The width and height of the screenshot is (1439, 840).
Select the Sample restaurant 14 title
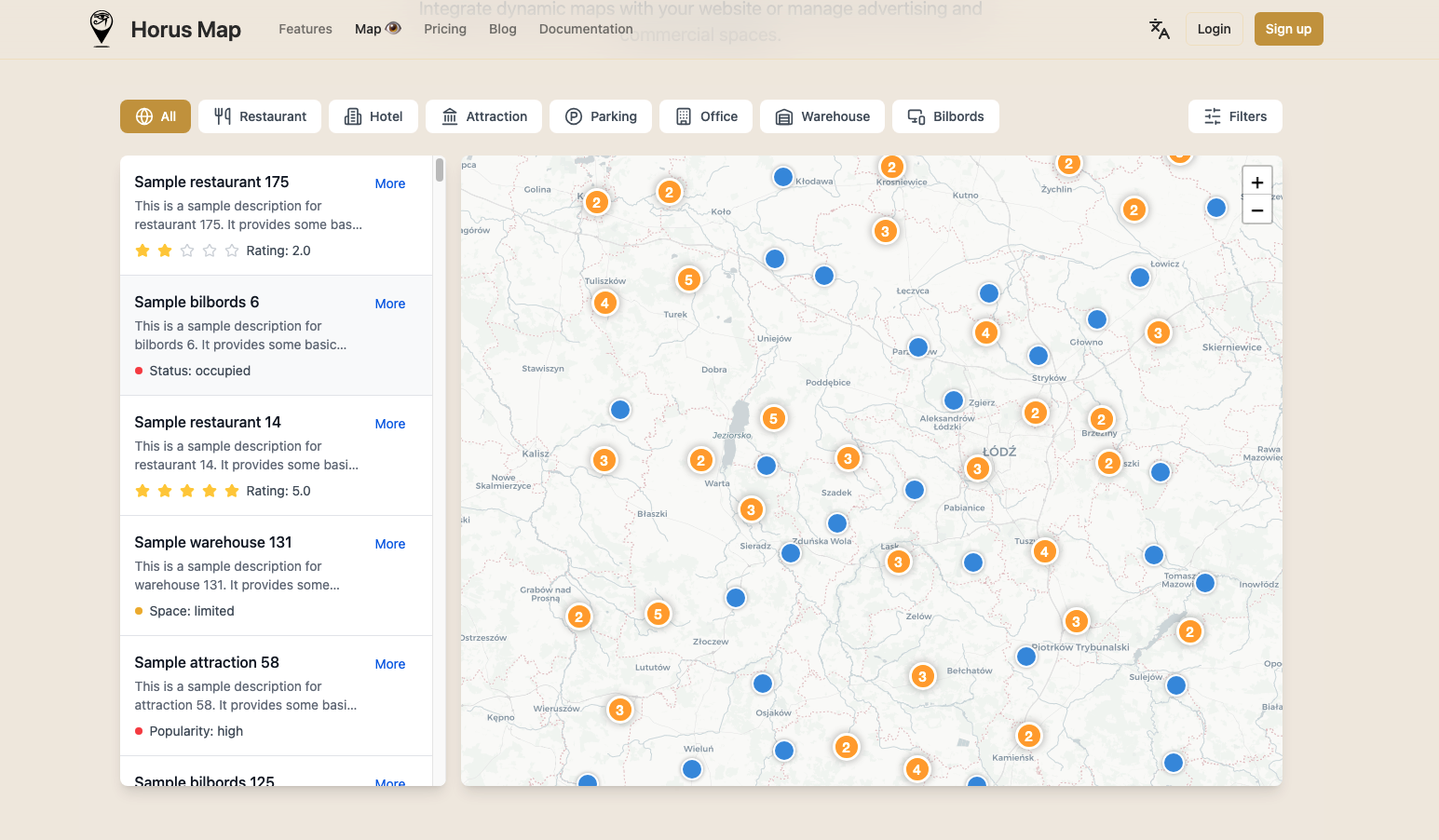click(x=208, y=422)
